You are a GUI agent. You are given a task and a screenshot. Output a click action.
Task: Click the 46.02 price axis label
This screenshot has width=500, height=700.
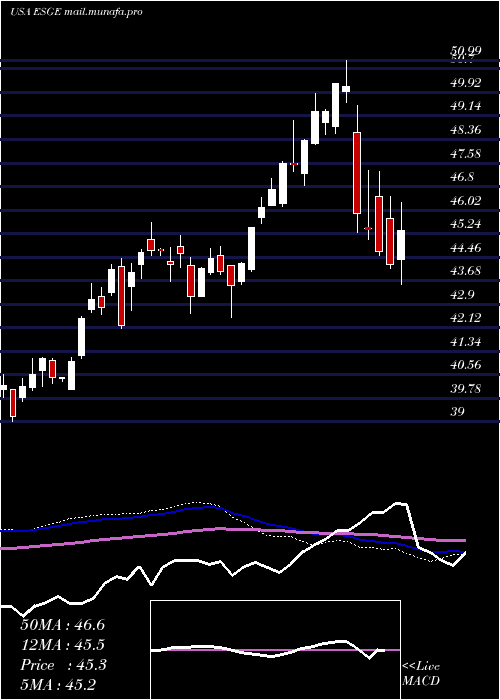coord(466,200)
